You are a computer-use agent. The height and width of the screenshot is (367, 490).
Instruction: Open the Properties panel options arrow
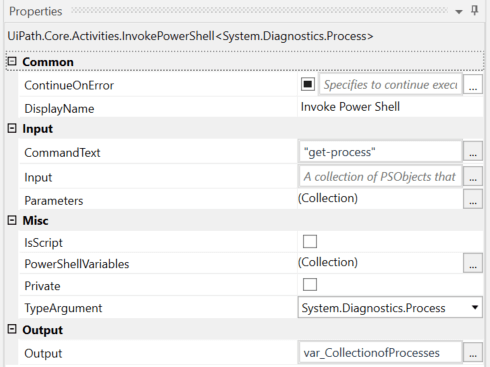click(459, 12)
